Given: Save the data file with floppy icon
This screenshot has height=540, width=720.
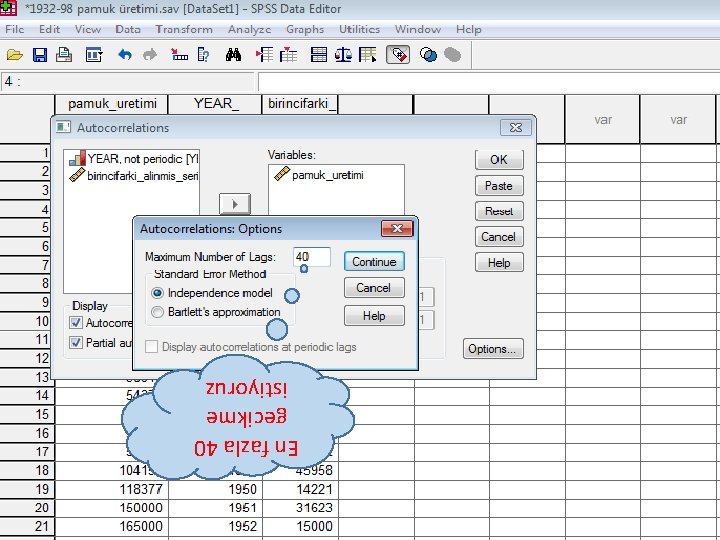Looking at the screenshot, I should pos(39,55).
